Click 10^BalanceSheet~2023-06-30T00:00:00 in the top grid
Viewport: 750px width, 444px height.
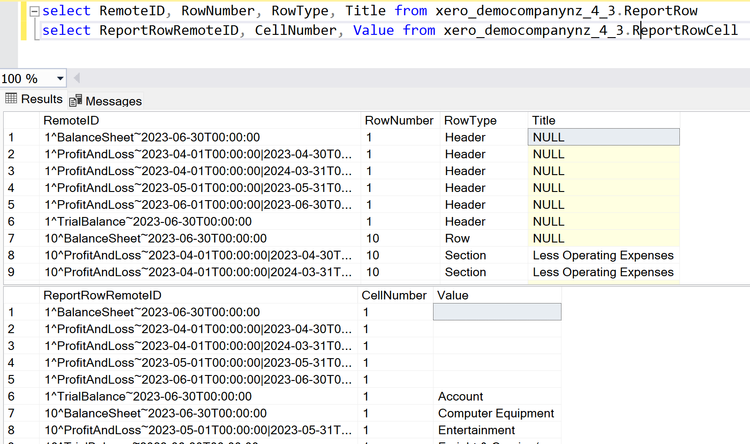pyautogui.click(x=200, y=238)
